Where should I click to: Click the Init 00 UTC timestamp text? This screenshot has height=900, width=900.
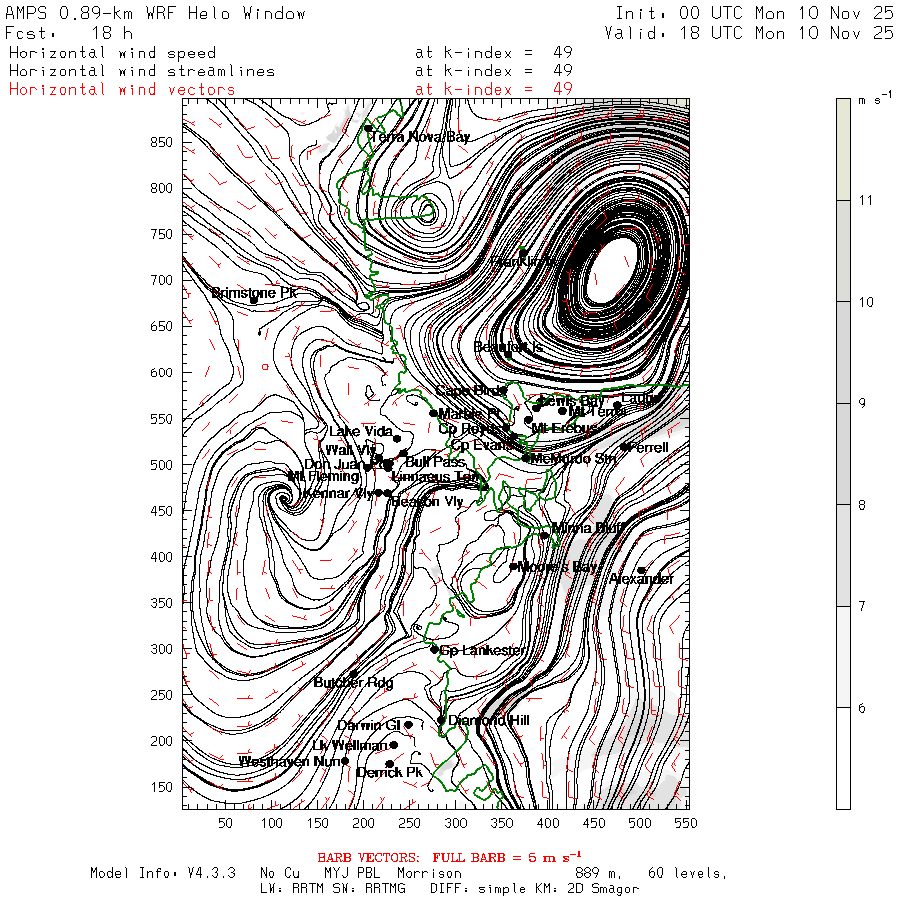click(x=755, y=13)
